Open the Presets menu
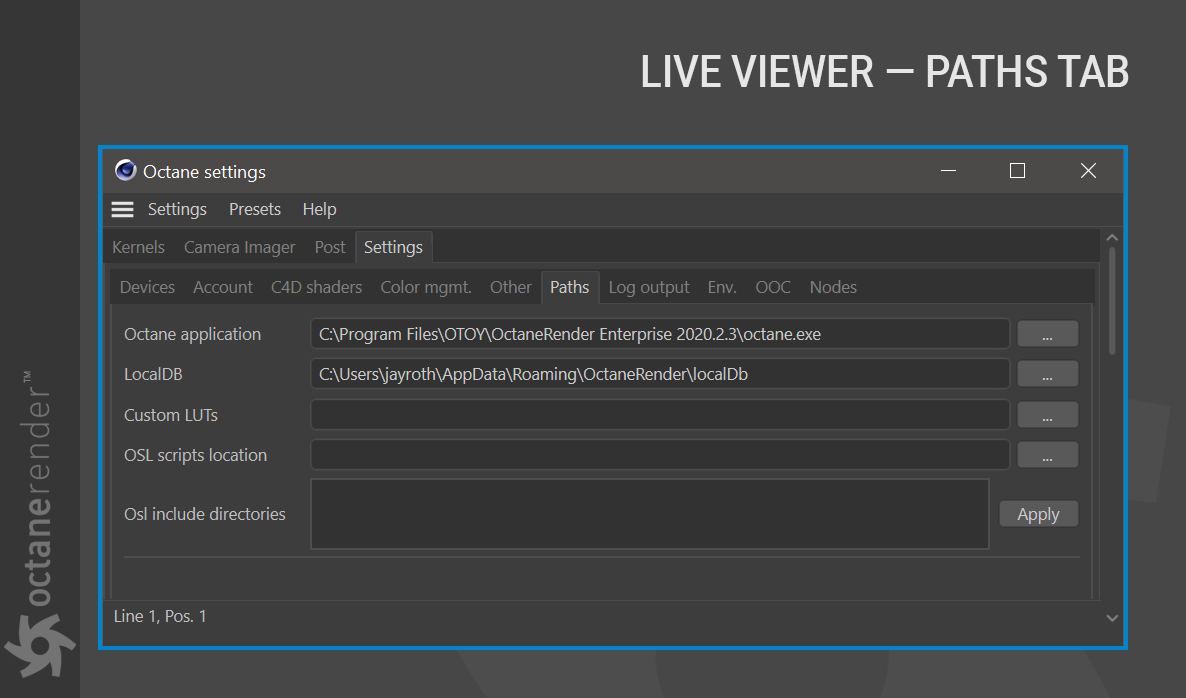Image resolution: width=1186 pixels, height=698 pixels. [255, 209]
